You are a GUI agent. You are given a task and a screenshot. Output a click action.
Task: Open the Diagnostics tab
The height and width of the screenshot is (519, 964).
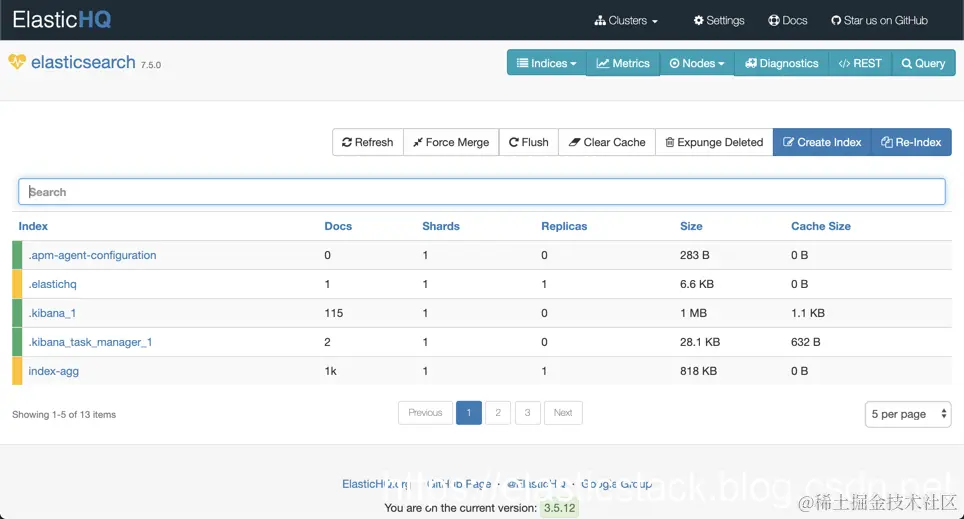[781, 63]
